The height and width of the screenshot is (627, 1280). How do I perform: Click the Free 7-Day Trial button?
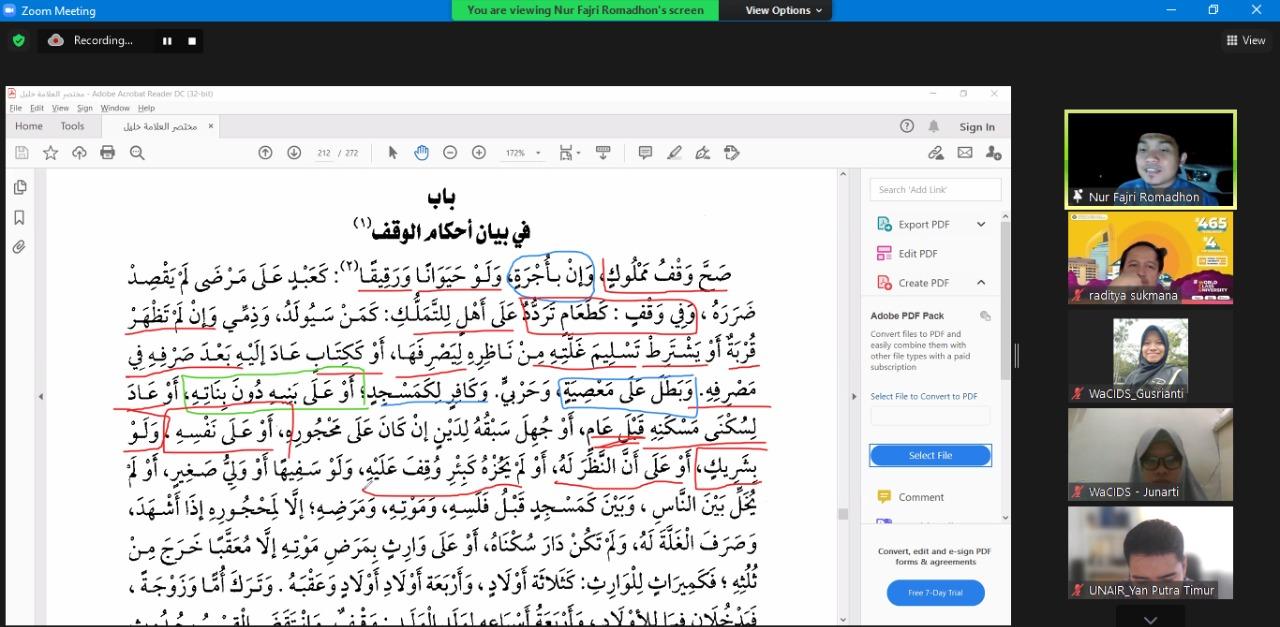pyautogui.click(x=935, y=593)
